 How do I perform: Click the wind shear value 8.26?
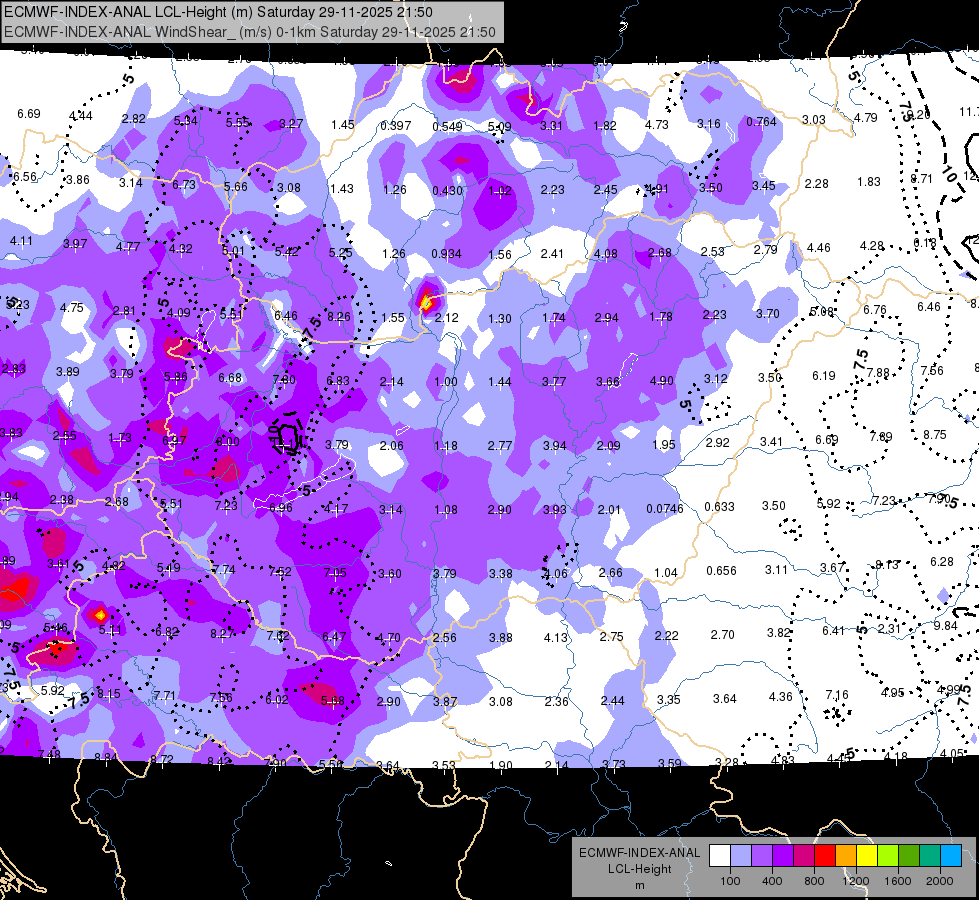click(339, 317)
